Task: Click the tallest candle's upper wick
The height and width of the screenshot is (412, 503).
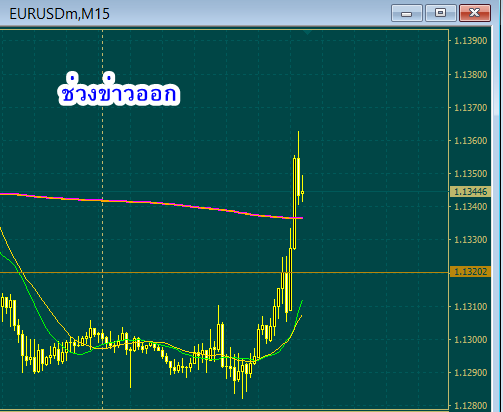Action: 298,144
